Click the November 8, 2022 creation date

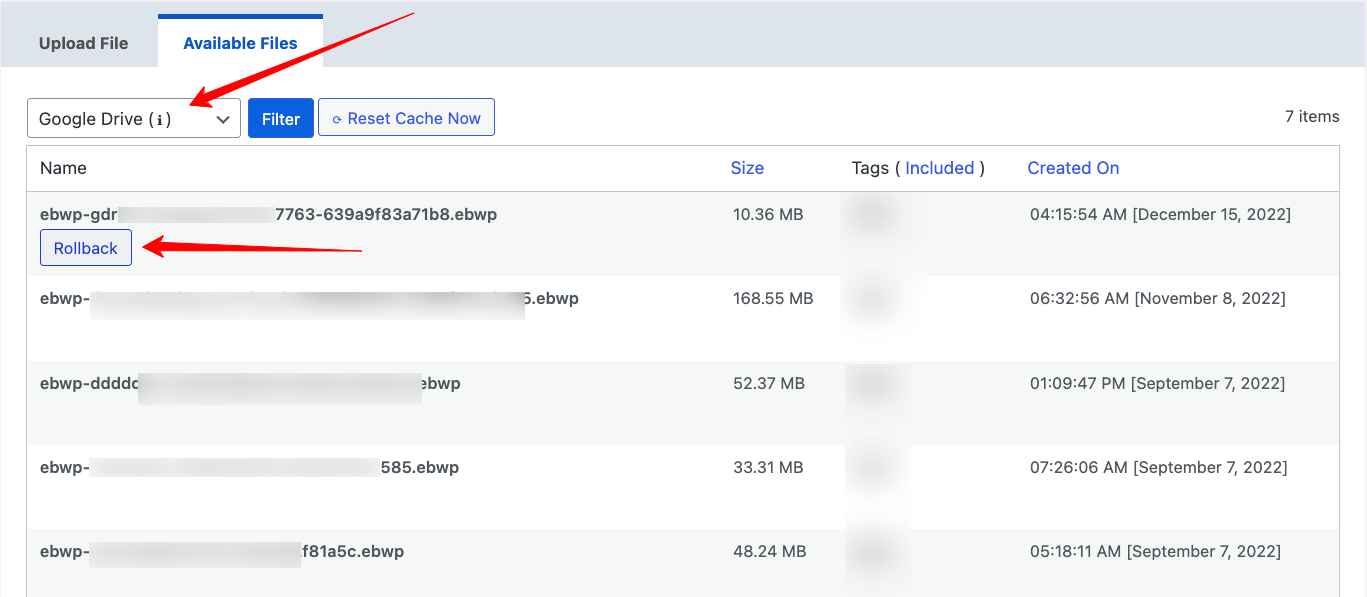click(1157, 298)
